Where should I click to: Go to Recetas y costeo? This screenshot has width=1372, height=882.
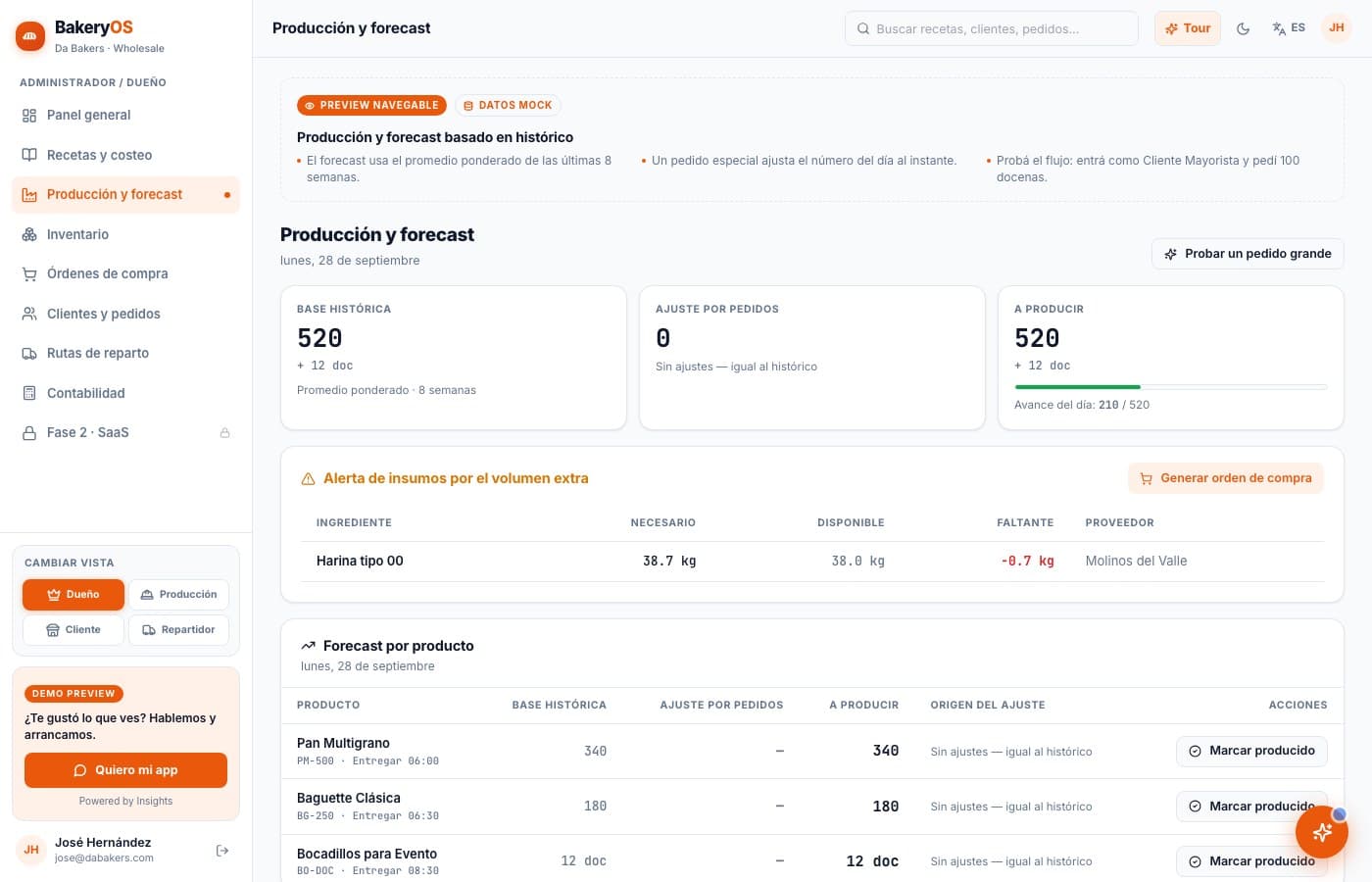coord(125,155)
